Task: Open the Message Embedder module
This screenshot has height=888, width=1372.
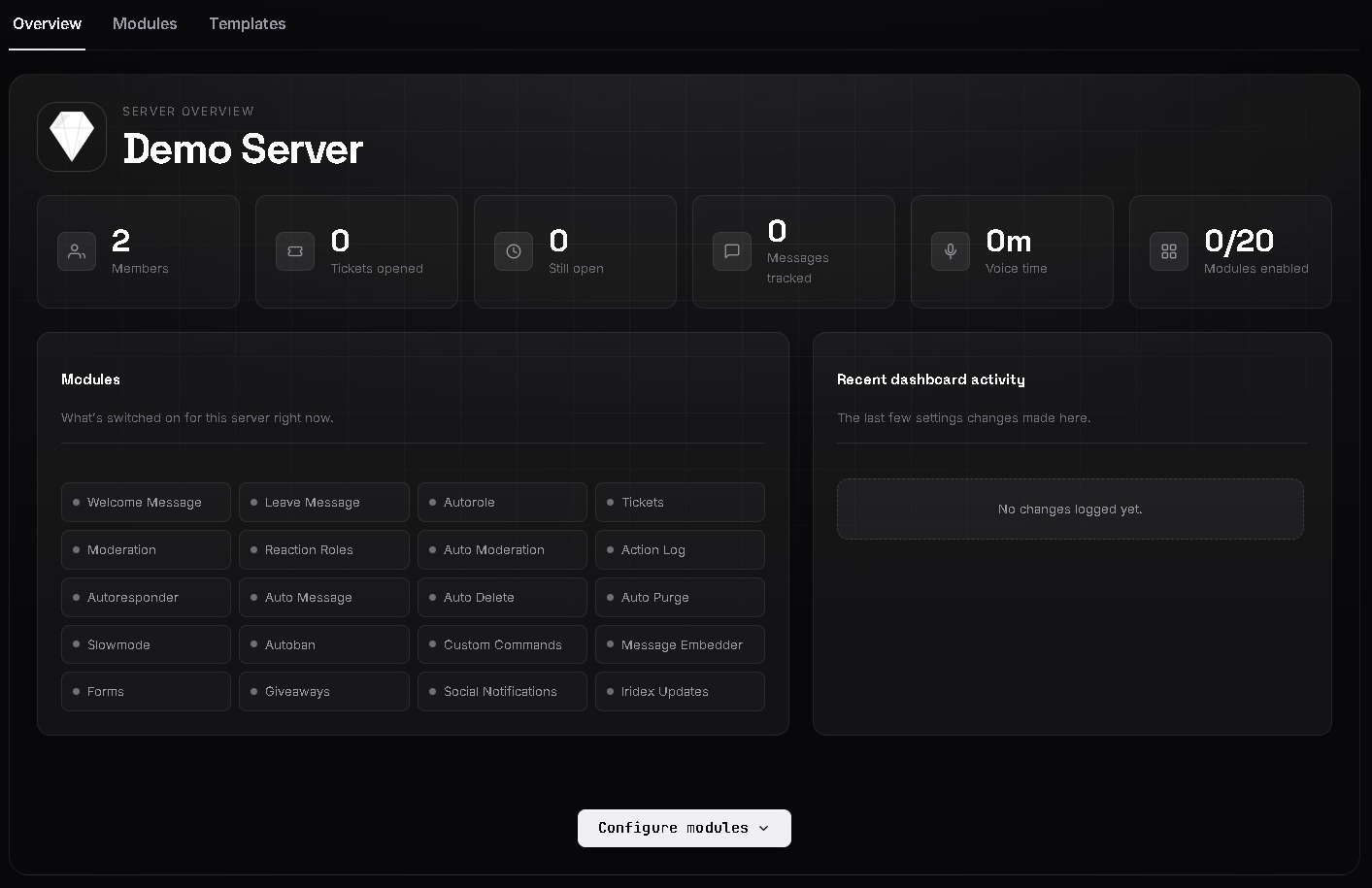Action: 680,644
